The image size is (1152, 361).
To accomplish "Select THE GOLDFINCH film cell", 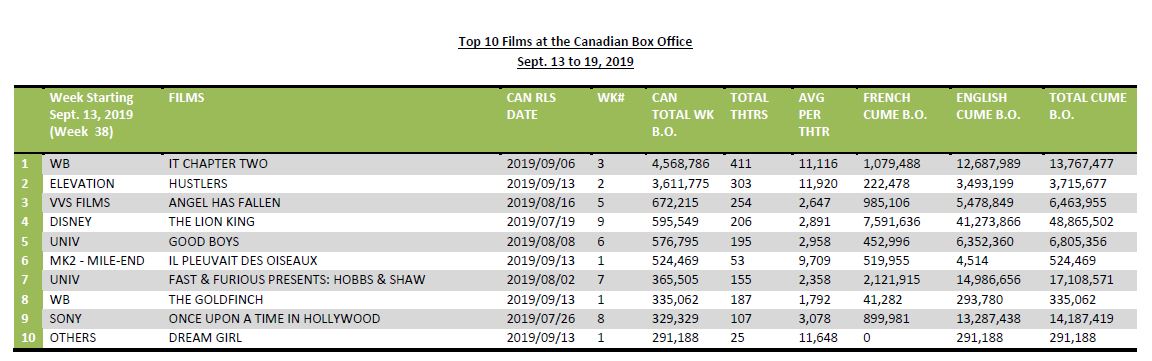I will (213, 299).
